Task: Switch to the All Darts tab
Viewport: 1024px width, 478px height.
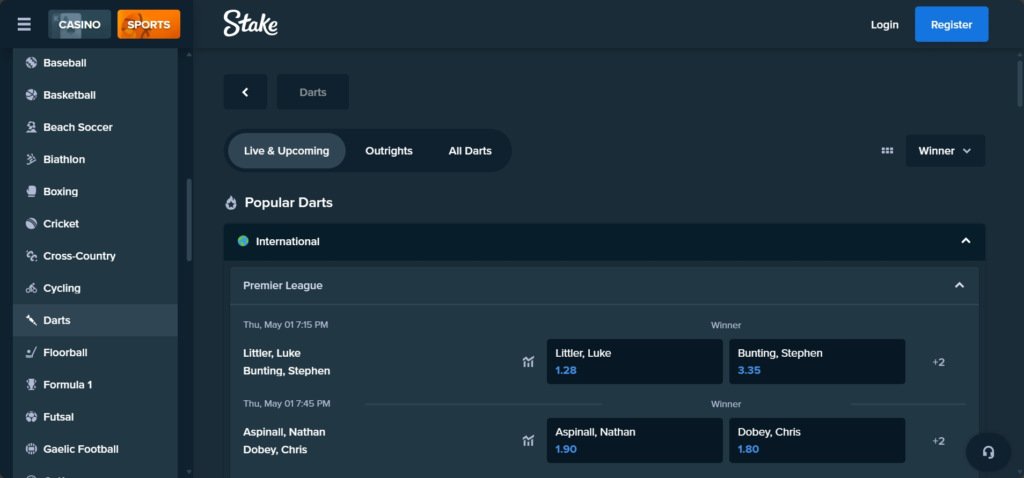Action: click(x=470, y=151)
